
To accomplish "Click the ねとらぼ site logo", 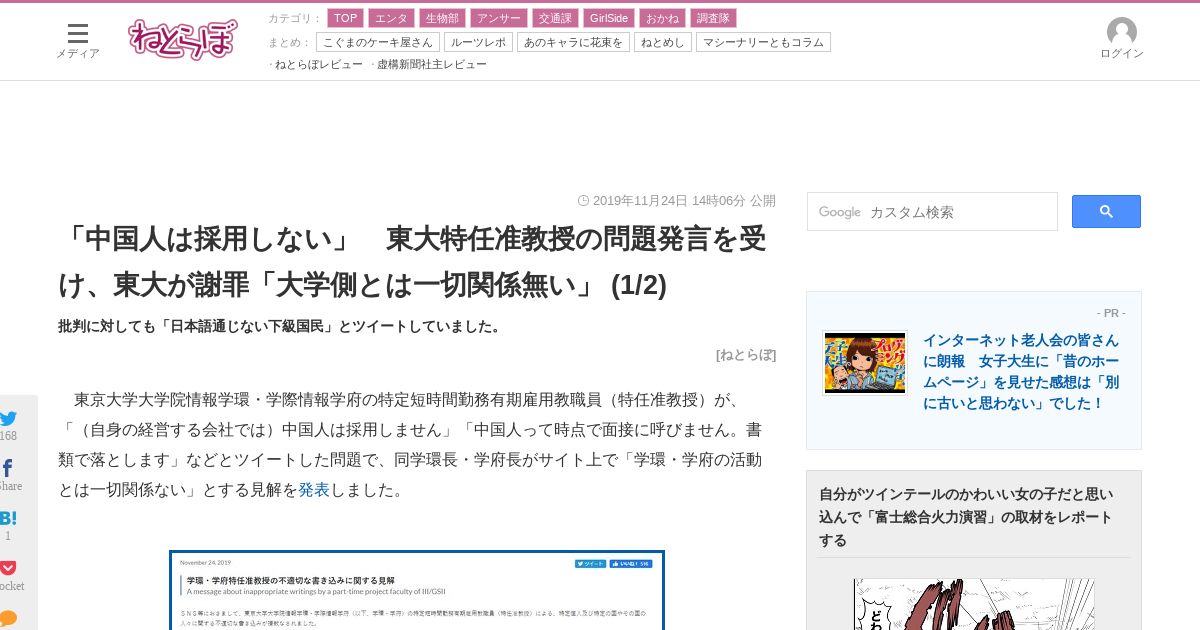I will [183, 39].
